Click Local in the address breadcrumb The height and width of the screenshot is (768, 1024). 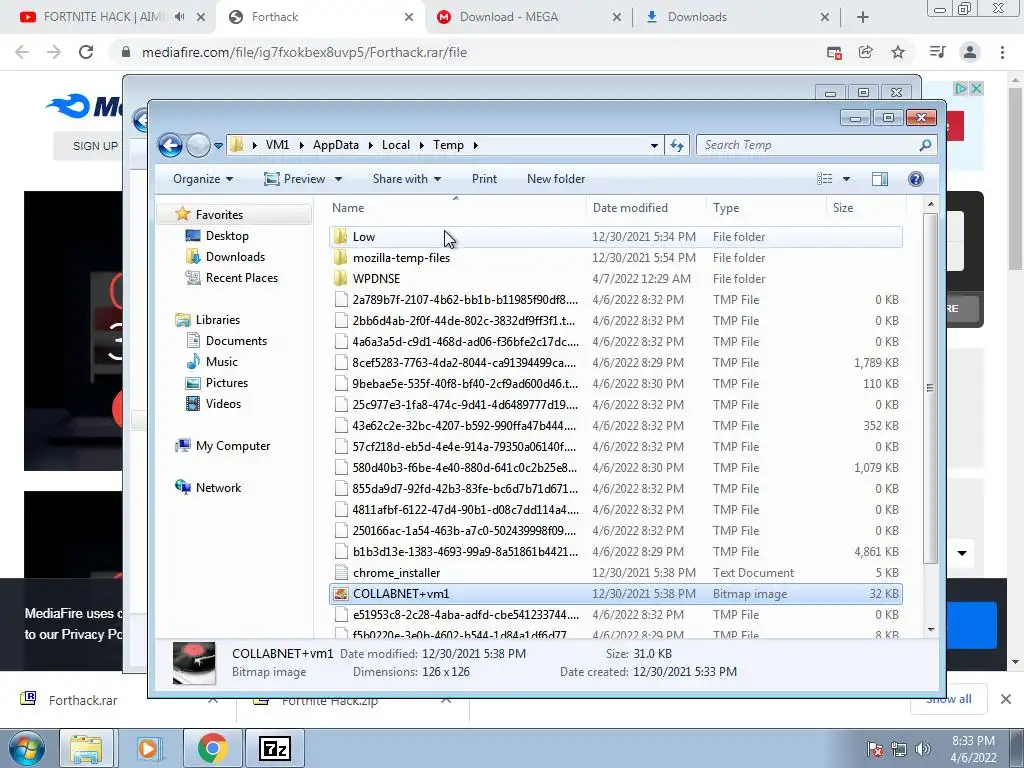pyautogui.click(x=396, y=145)
